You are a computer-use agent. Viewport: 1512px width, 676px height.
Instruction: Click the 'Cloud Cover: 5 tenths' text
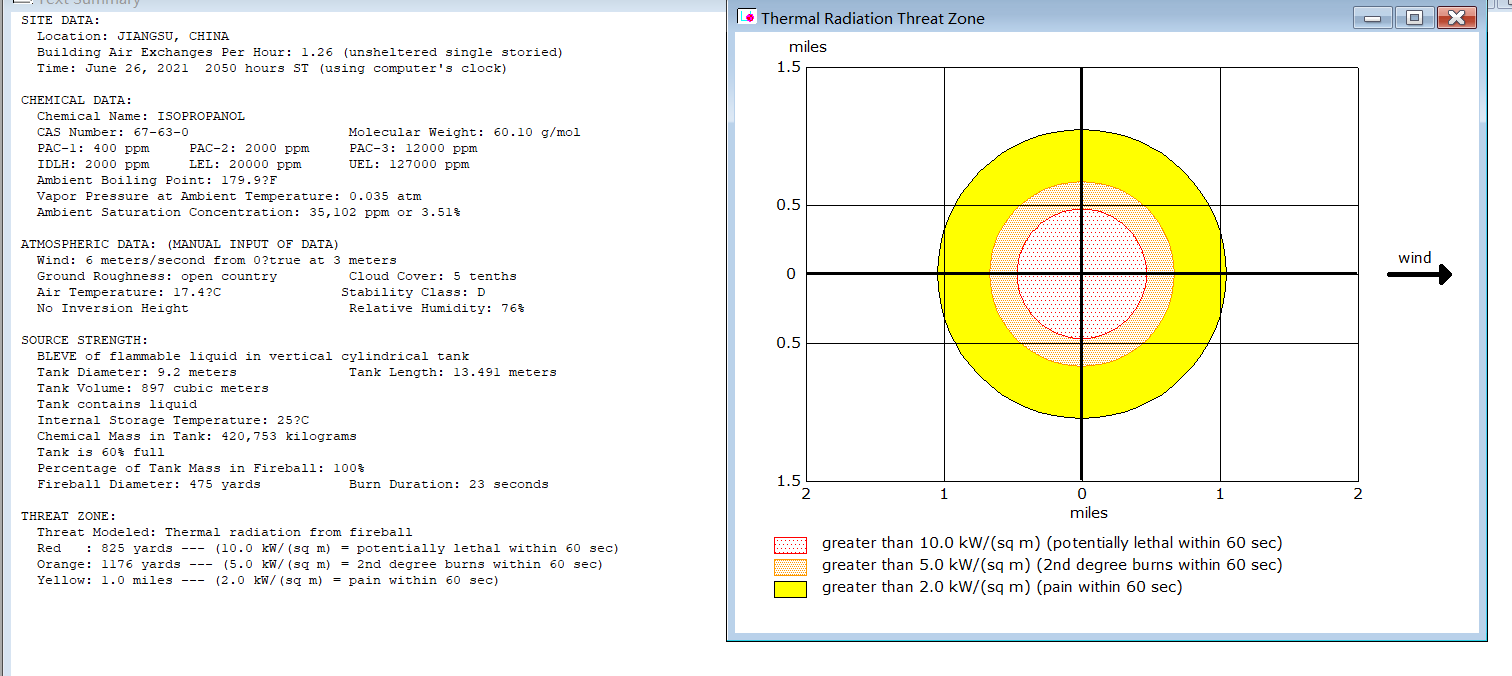[433, 276]
